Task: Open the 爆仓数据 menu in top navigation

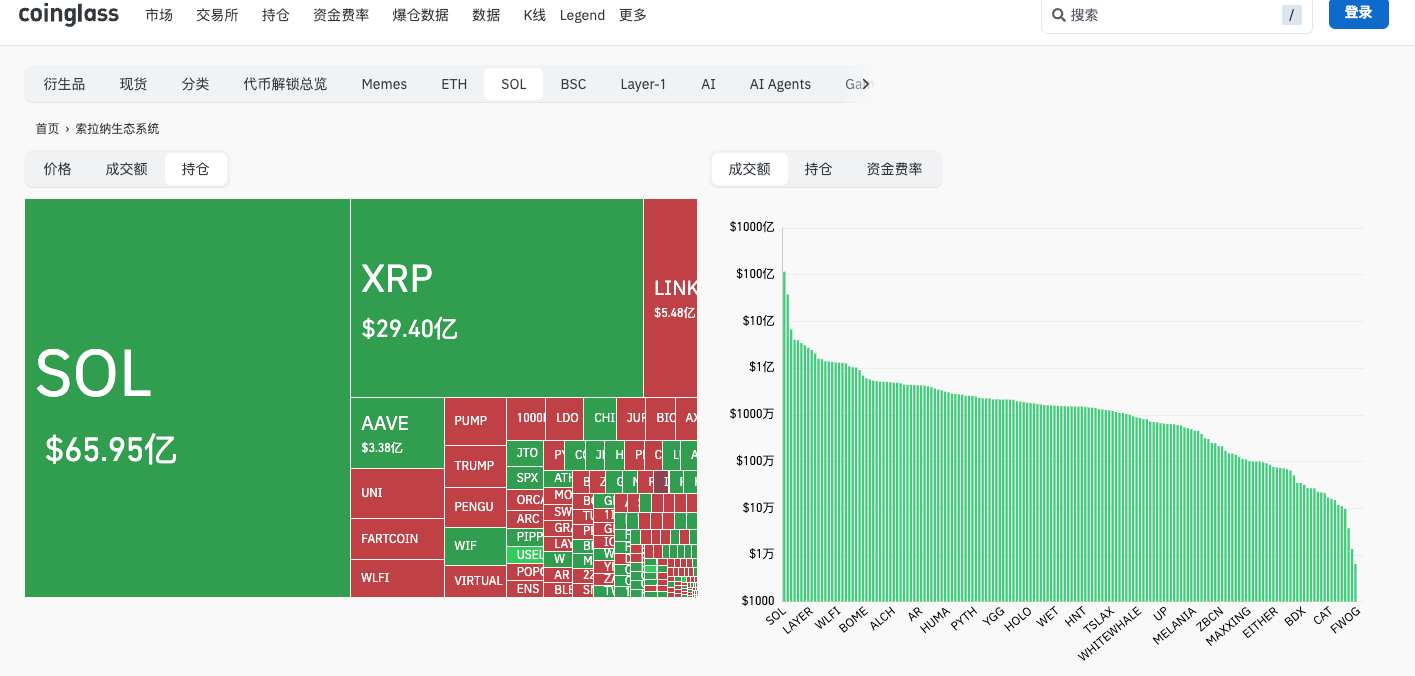Action: pos(421,15)
